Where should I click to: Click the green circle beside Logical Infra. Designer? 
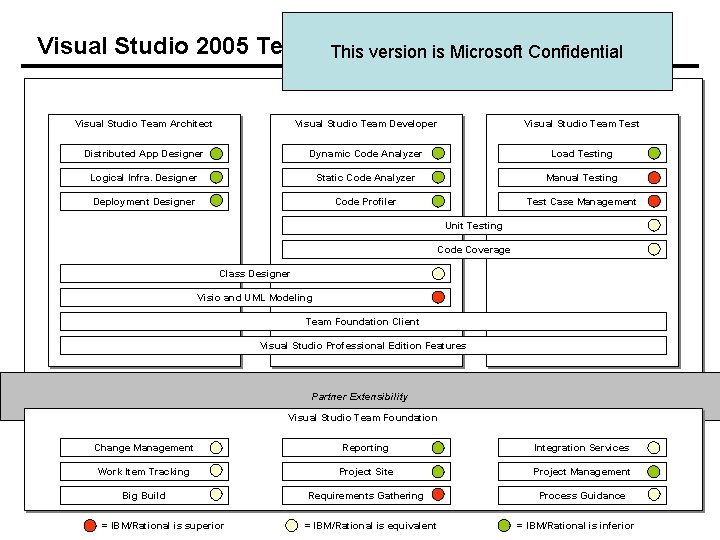coord(216,177)
